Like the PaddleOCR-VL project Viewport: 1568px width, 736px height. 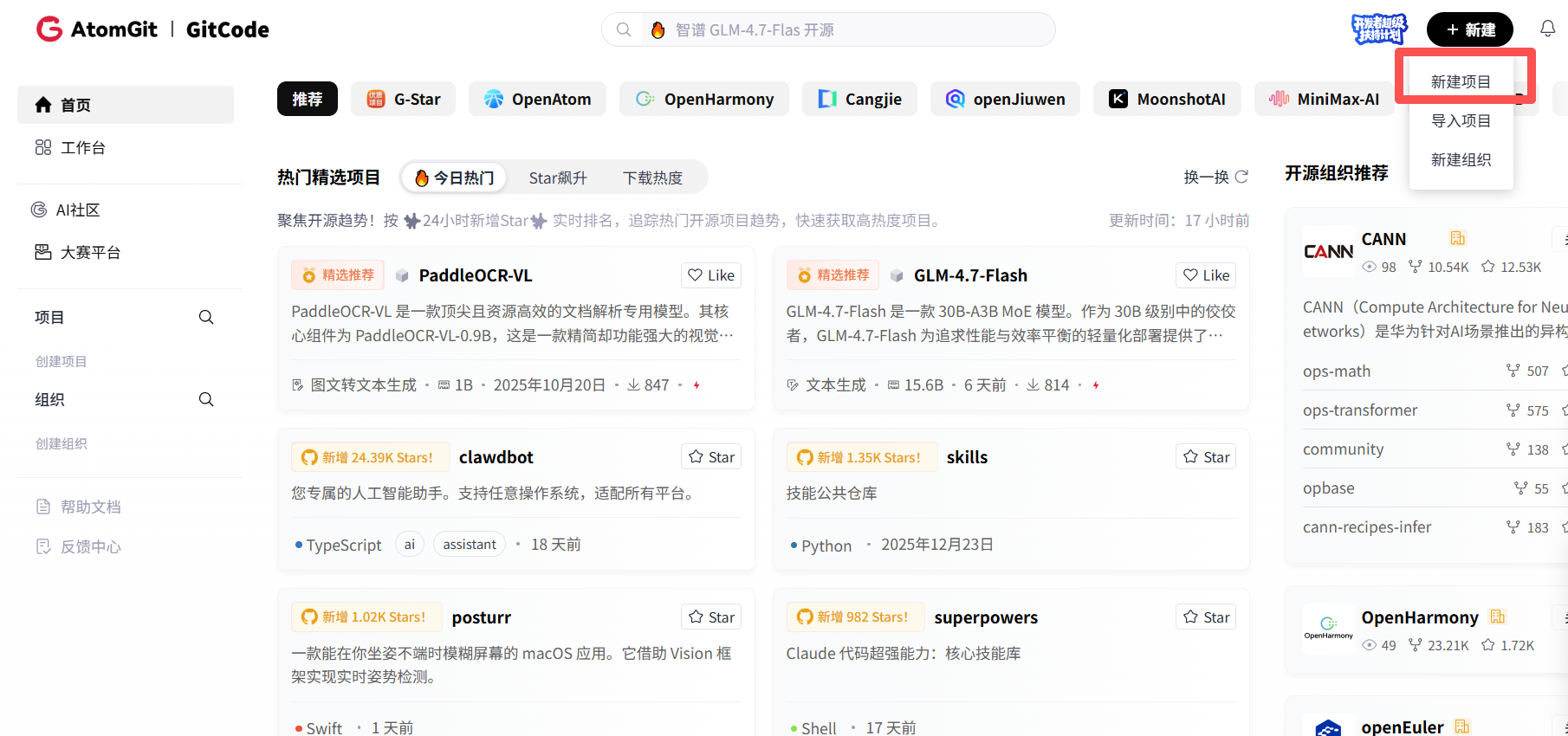[711, 275]
